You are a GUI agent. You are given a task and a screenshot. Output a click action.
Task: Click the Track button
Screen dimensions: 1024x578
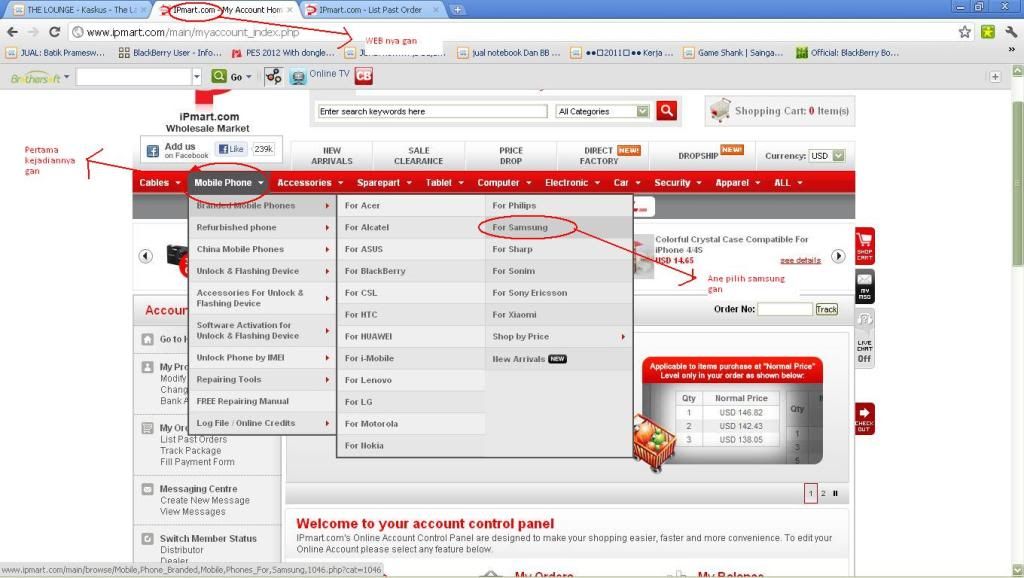click(826, 309)
